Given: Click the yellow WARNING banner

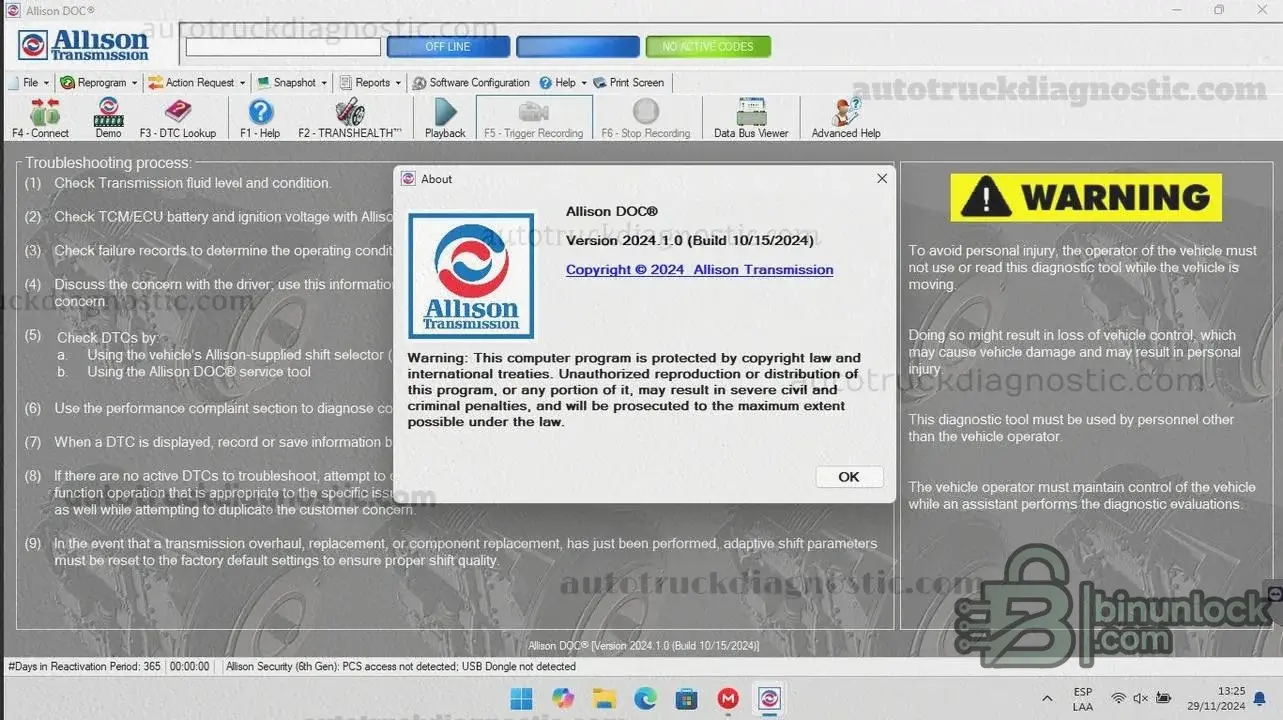Looking at the screenshot, I should click(1086, 197).
